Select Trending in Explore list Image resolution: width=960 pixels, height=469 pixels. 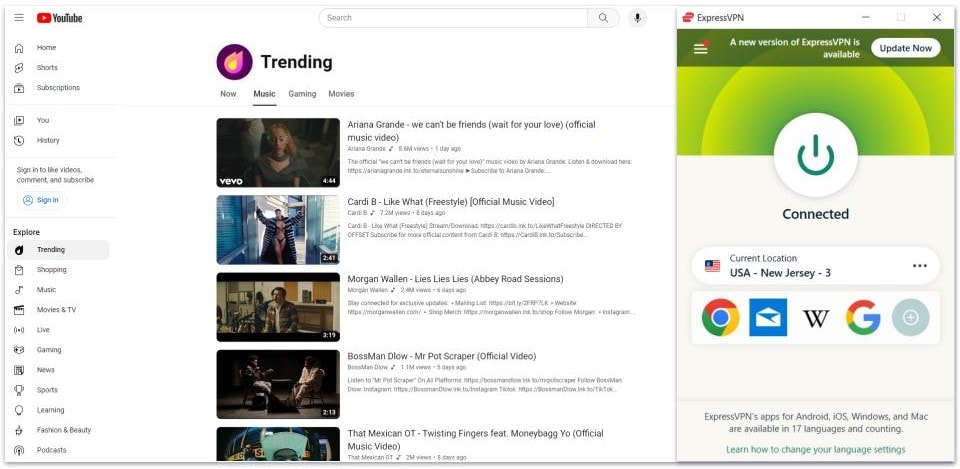pos(58,250)
